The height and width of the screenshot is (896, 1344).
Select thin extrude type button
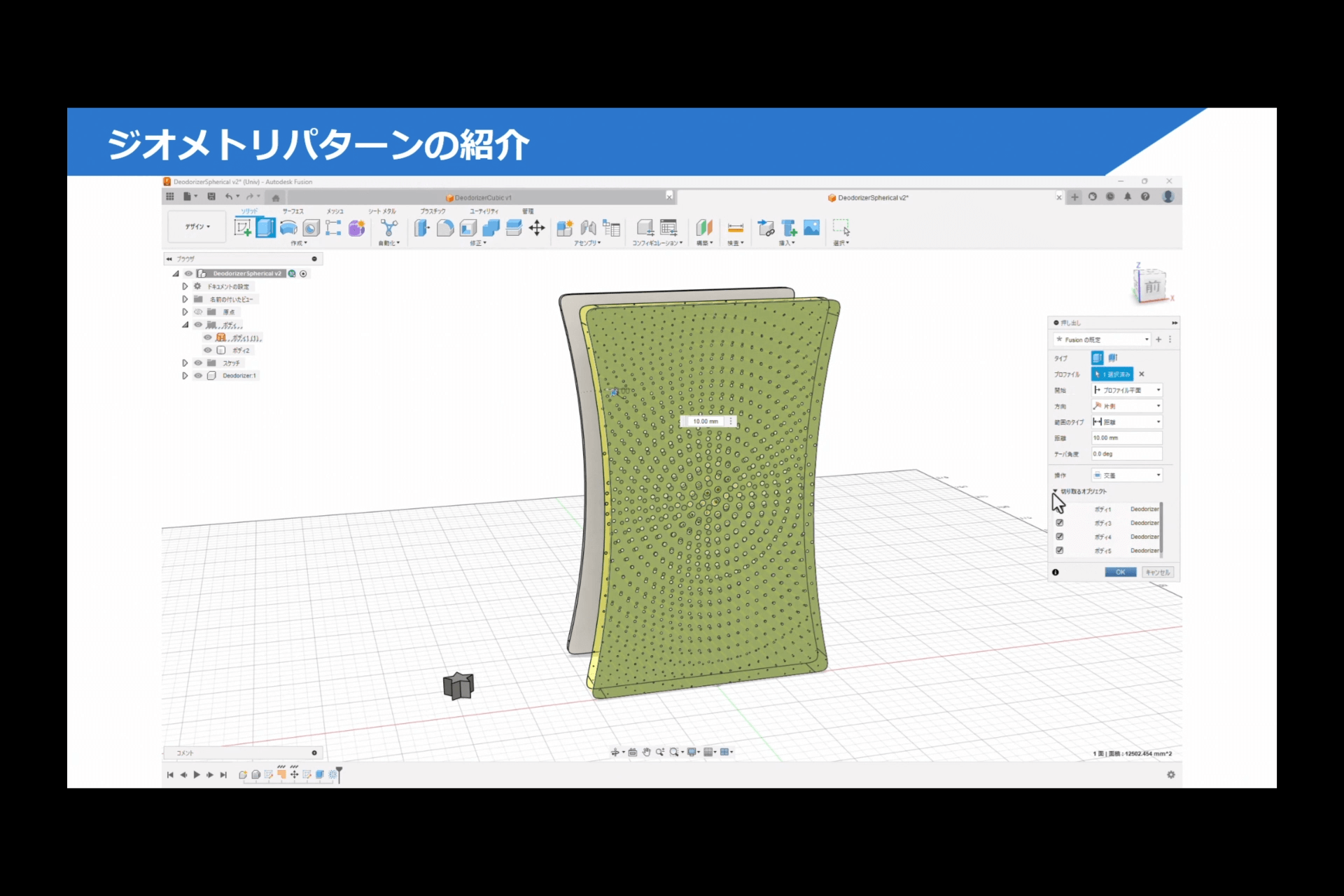coord(1113,358)
